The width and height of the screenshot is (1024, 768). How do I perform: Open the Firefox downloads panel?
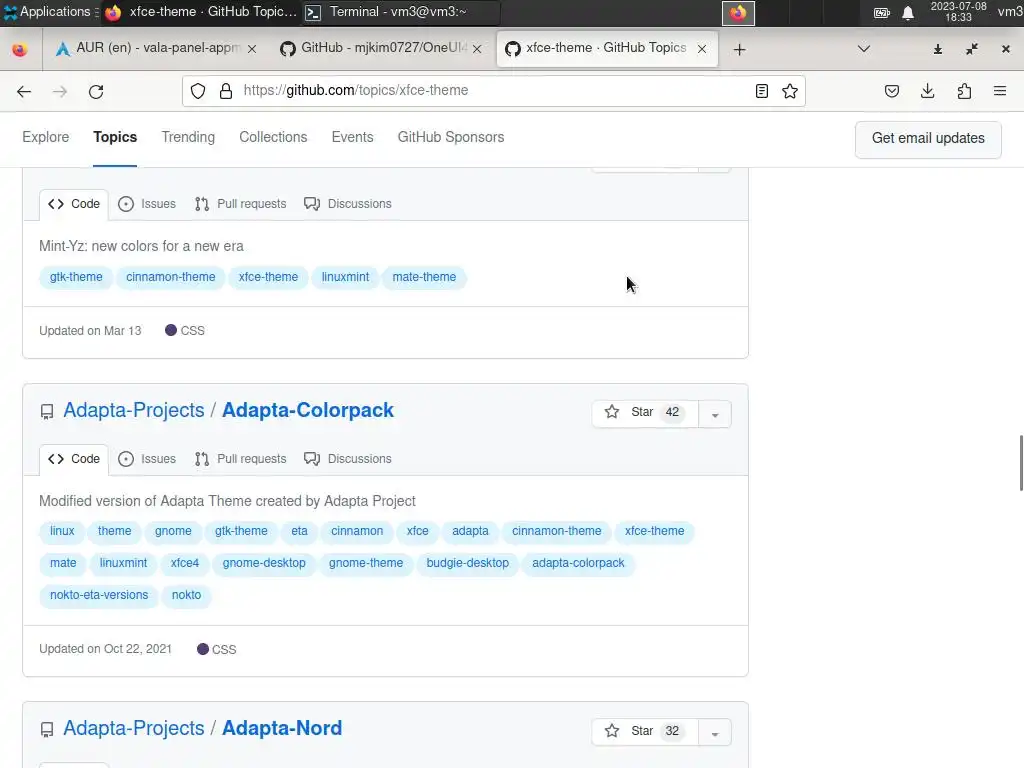coord(927,91)
